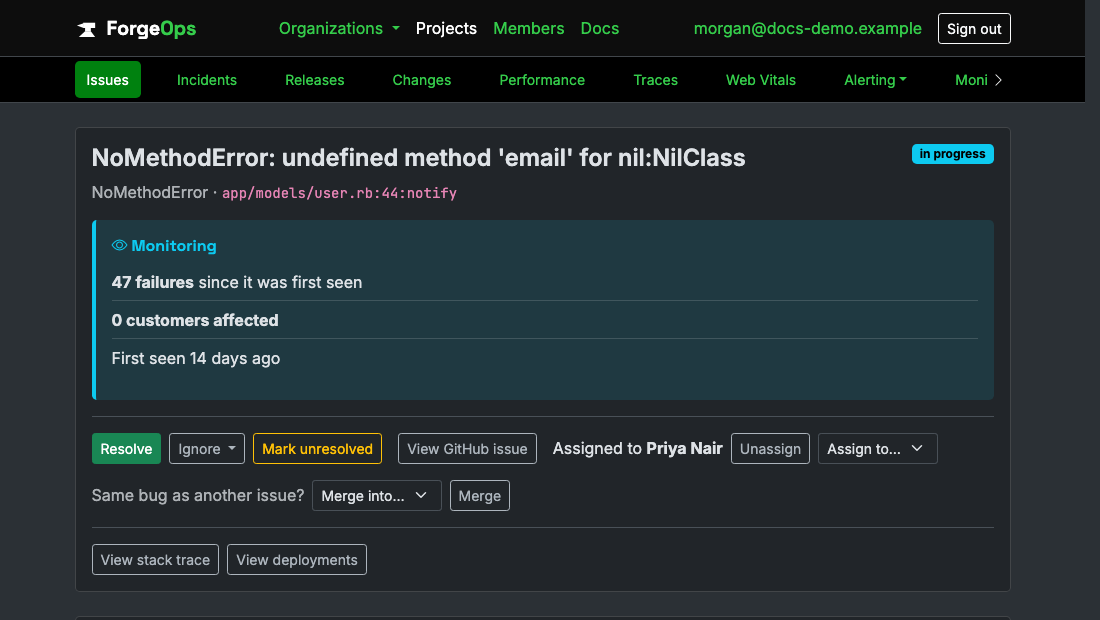Select the Issues tab
1100x620 pixels.
point(108,80)
